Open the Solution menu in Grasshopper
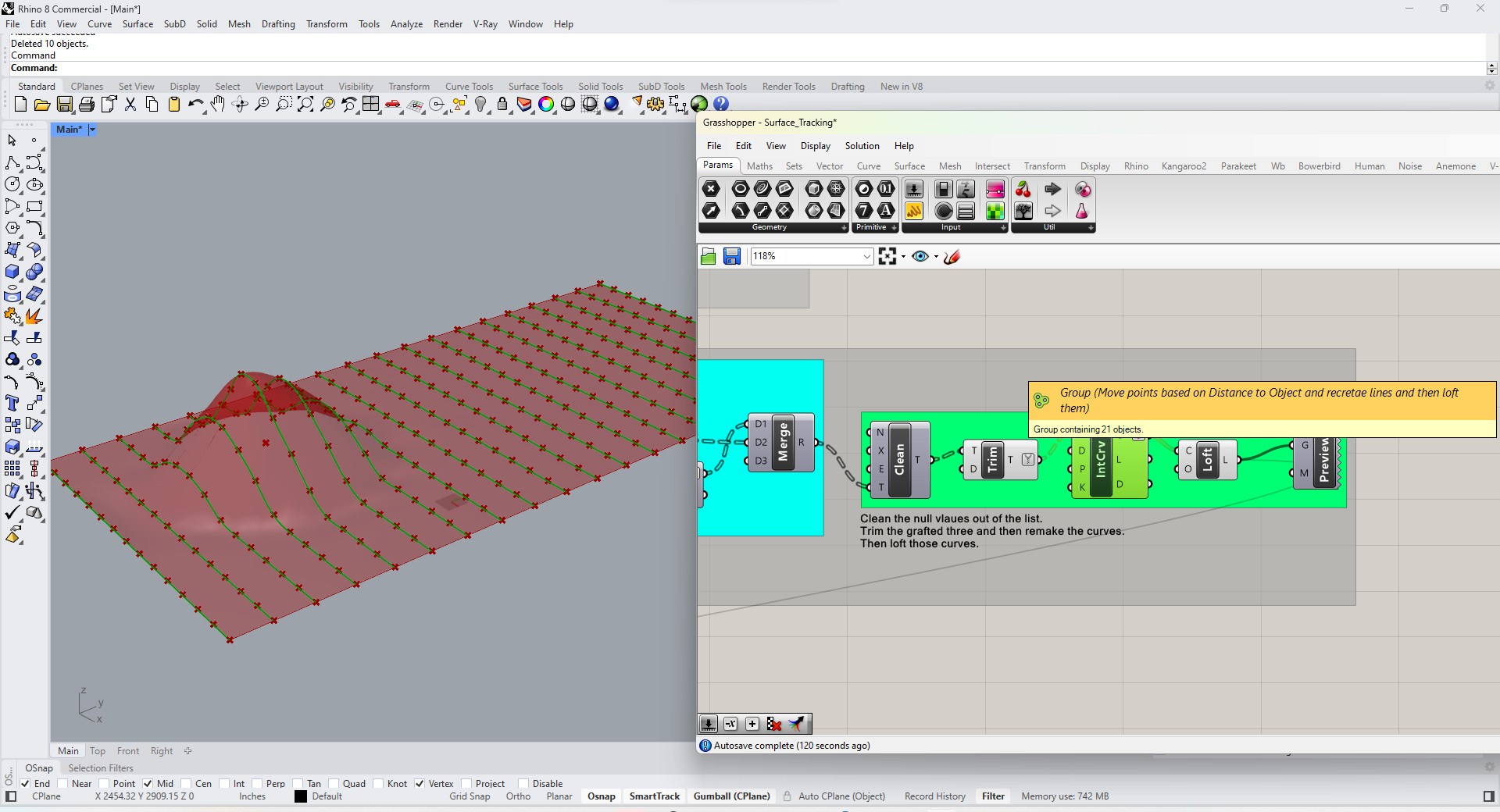The image size is (1500, 812). click(x=862, y=146)
